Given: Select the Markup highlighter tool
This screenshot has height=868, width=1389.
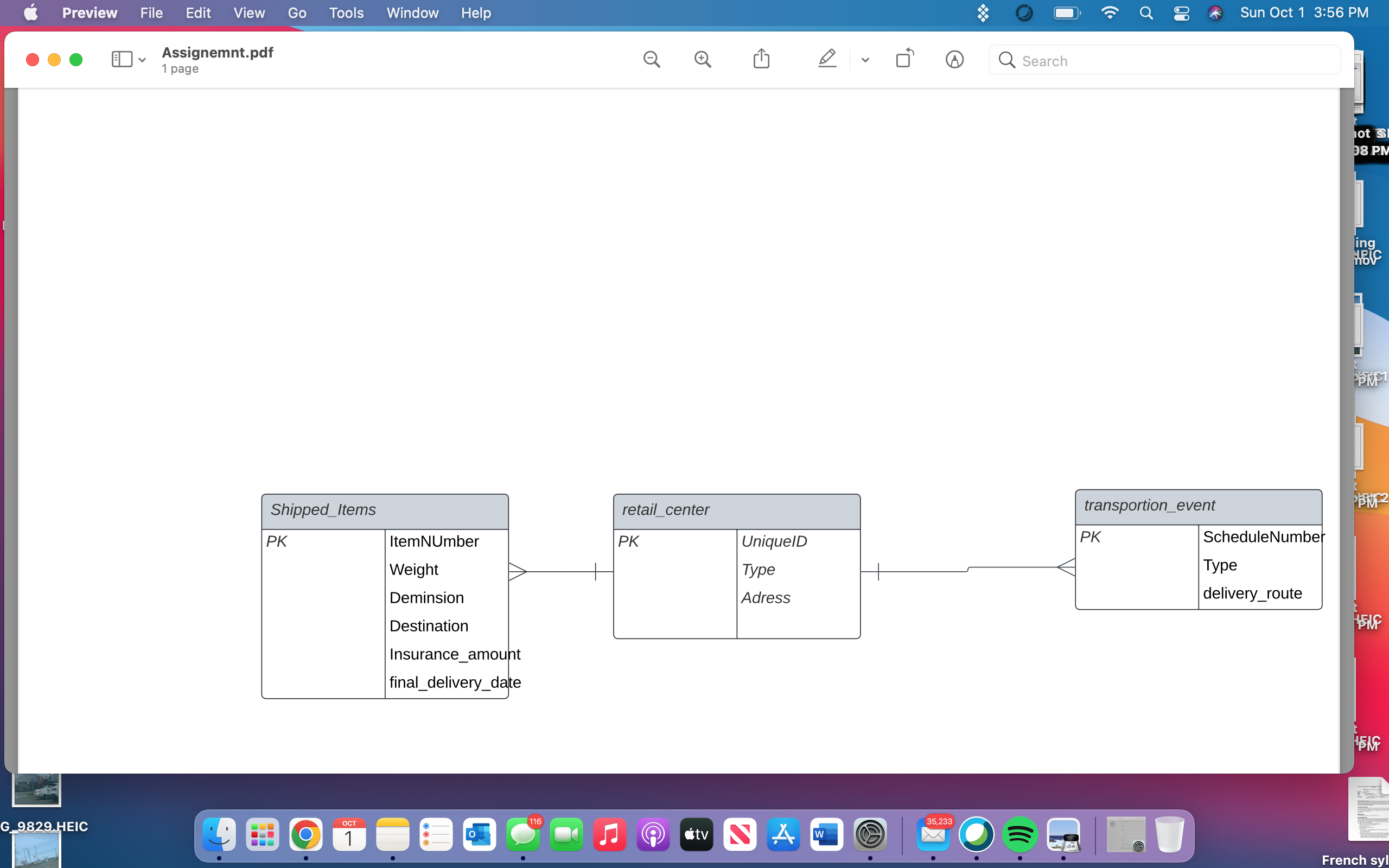Looking at the screenshot, I should [x=826, y=59].
